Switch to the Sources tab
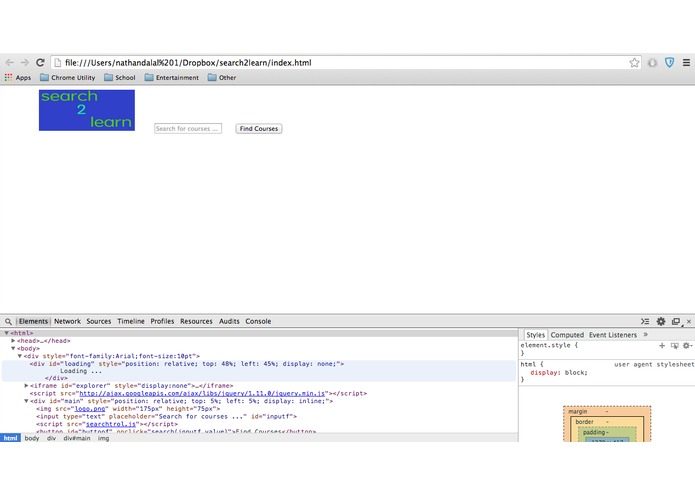Viewport: 695px width, 494px height. point(99,321)
